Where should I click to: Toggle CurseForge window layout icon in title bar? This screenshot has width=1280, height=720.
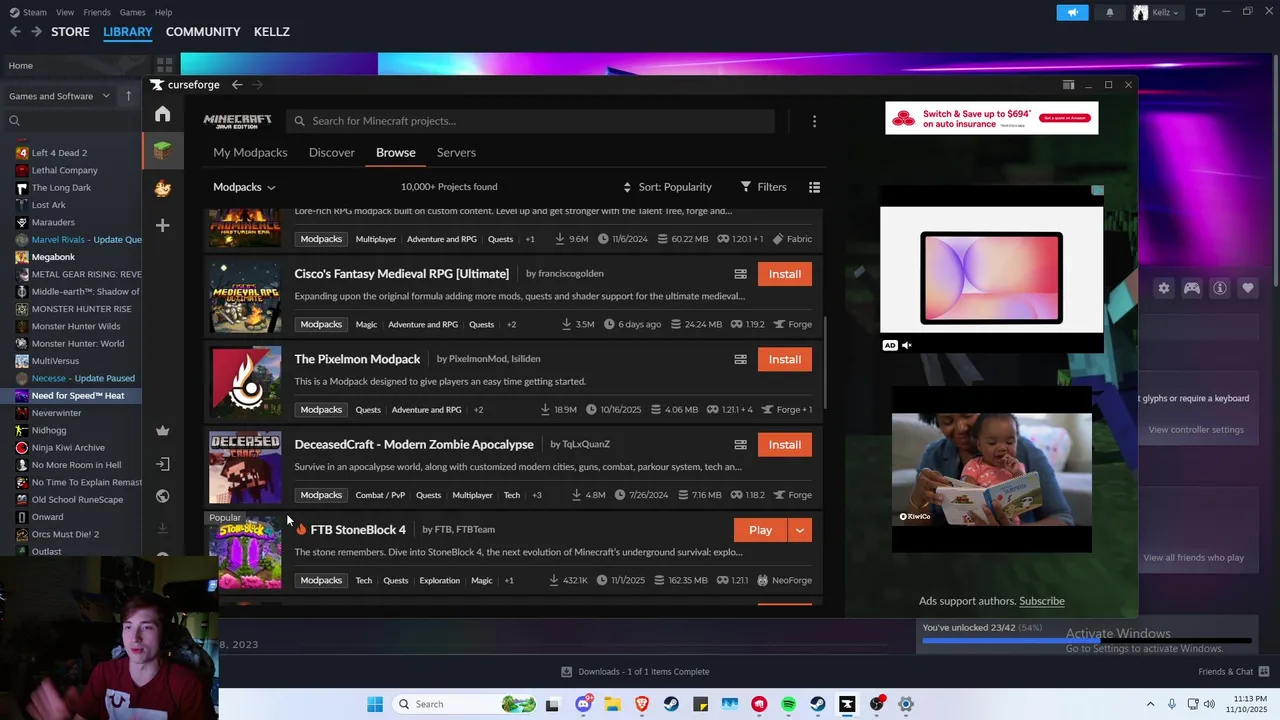[x=1068, y=85]
